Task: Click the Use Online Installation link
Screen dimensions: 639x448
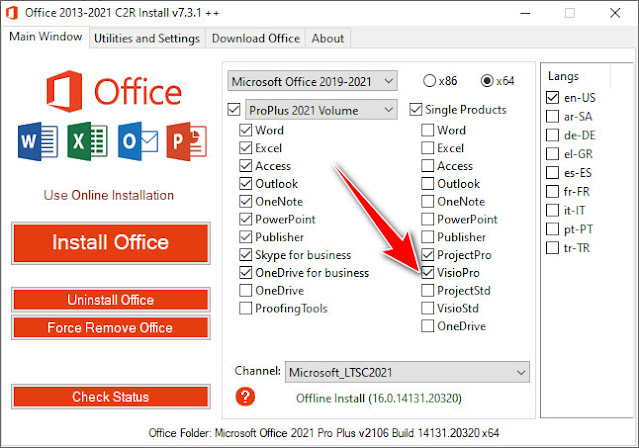Action: tap(109, 195)
